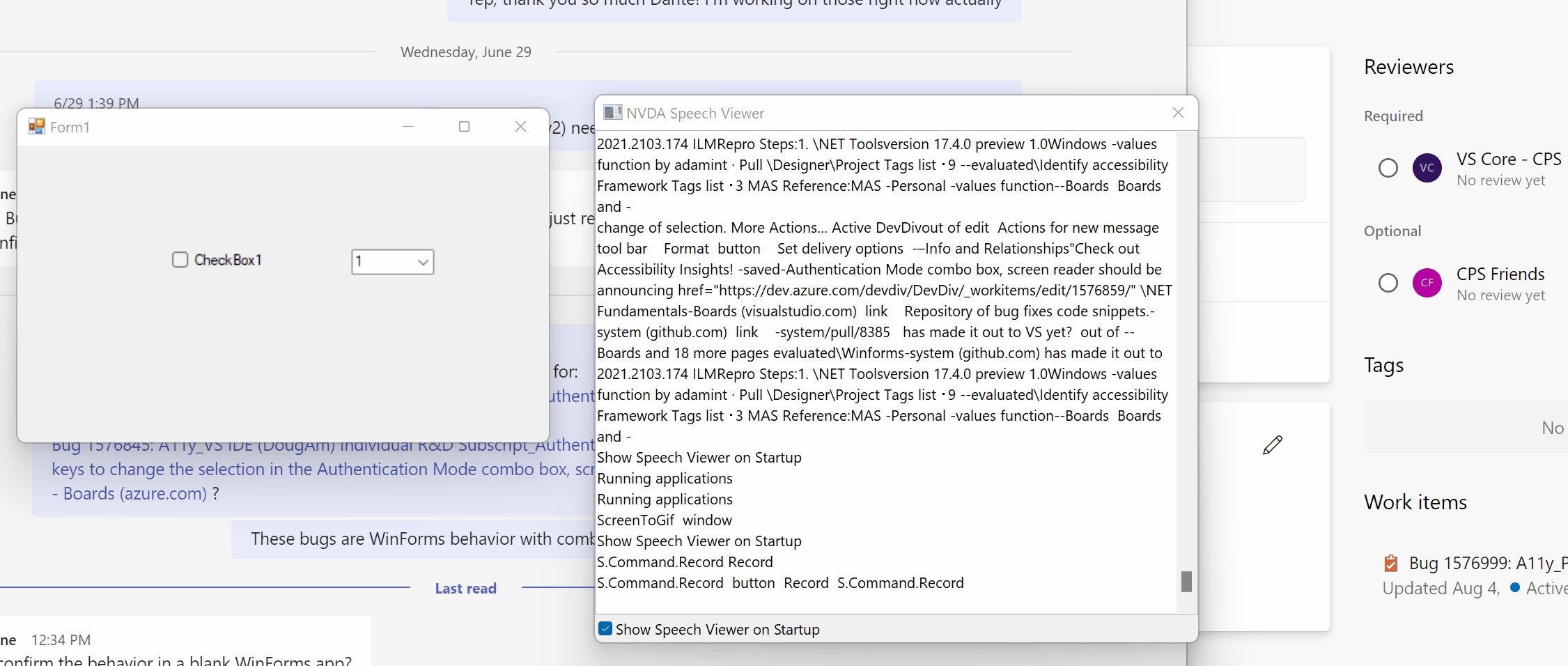Open the numeric combo box dropdown in Form1

click(x=422, y=262)
